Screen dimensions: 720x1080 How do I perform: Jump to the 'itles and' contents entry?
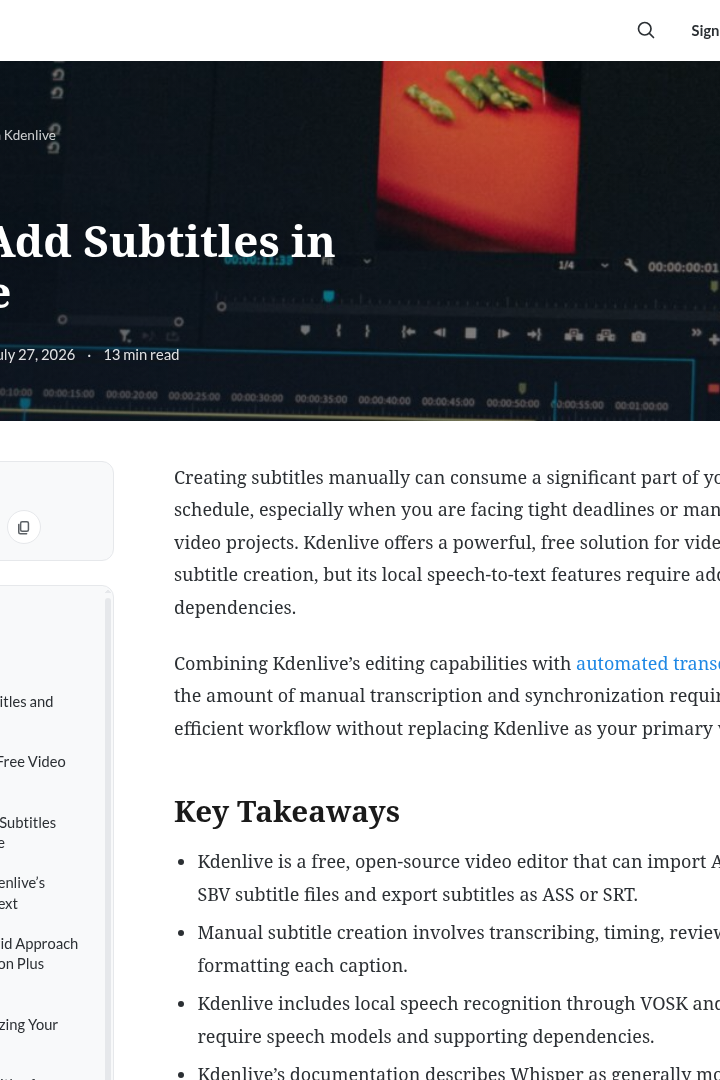26,702
